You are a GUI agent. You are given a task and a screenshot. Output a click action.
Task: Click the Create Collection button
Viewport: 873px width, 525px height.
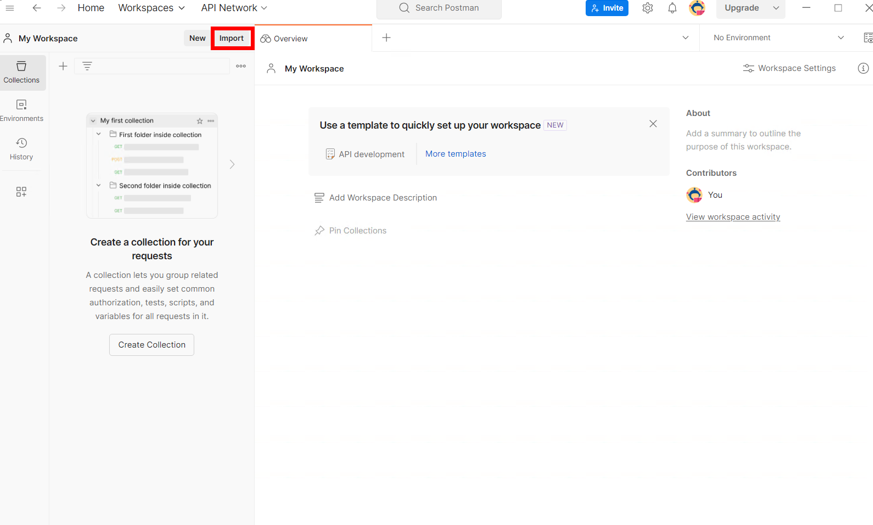(x=151, y=345)
